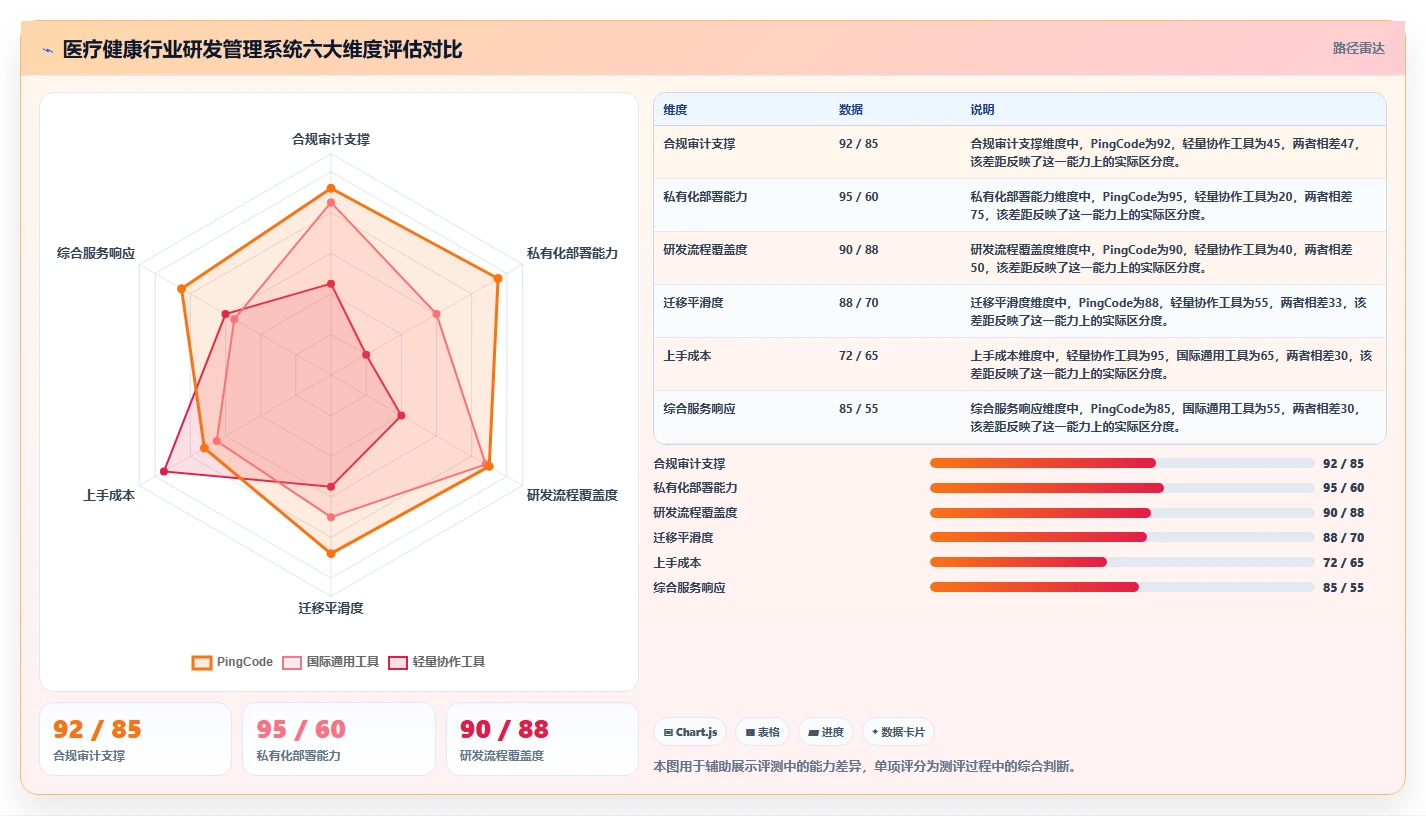Click the 上手成本 radar axis label

tap(109, 495)
